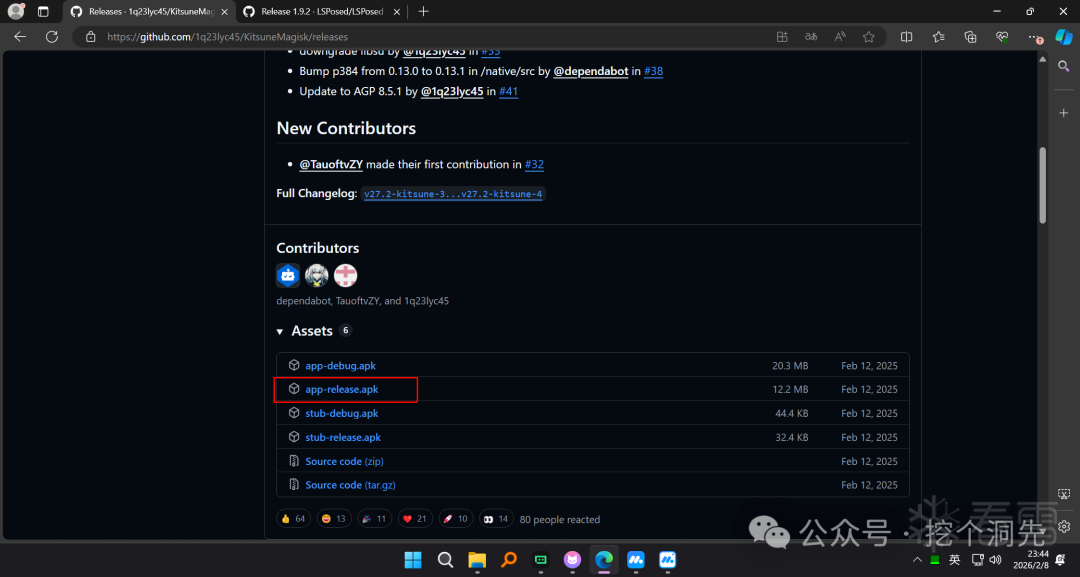
Task: View dependabot contributor avatar
Action: point(288,275)
